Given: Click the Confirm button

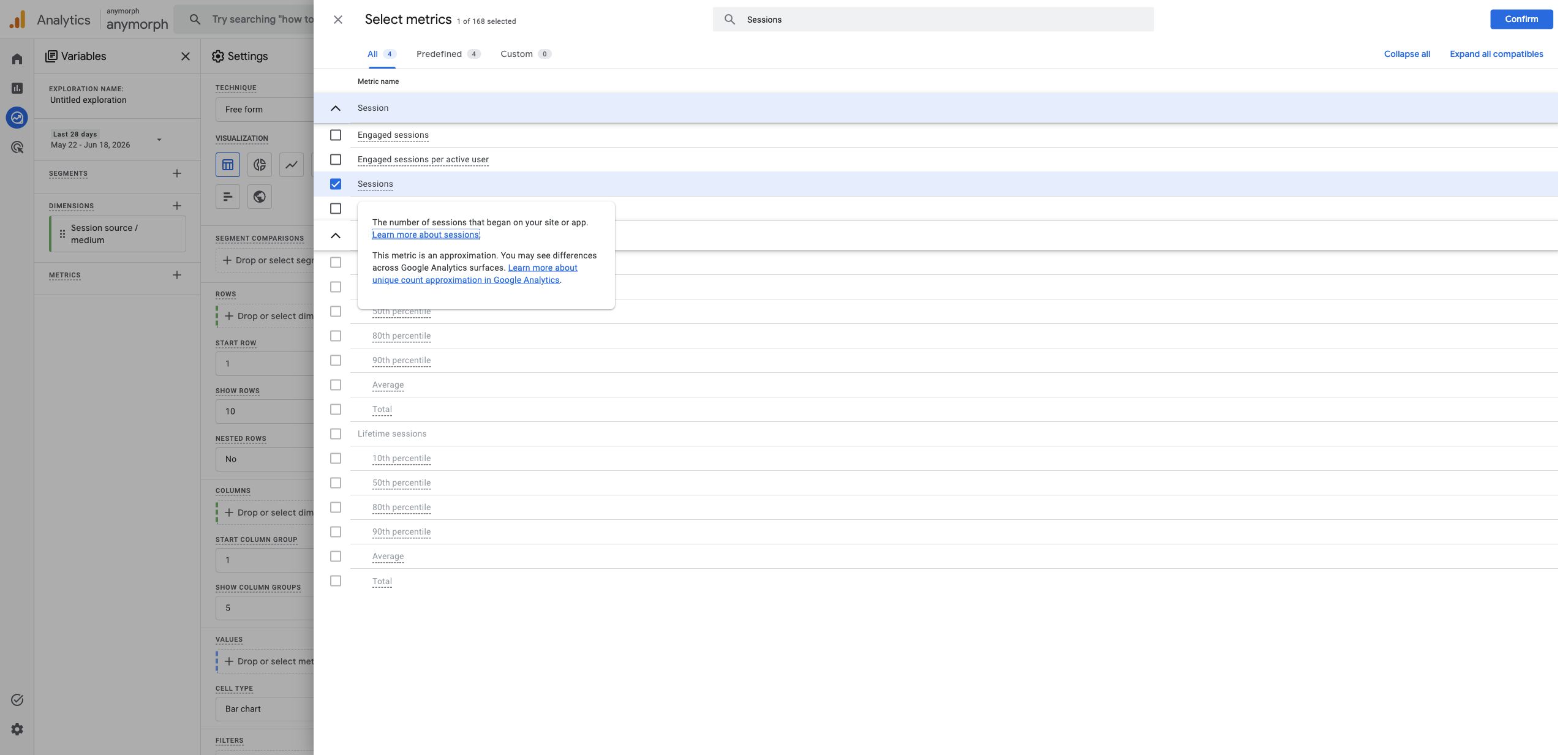Looking at the screenshot, I should [x=1521, y=19].
